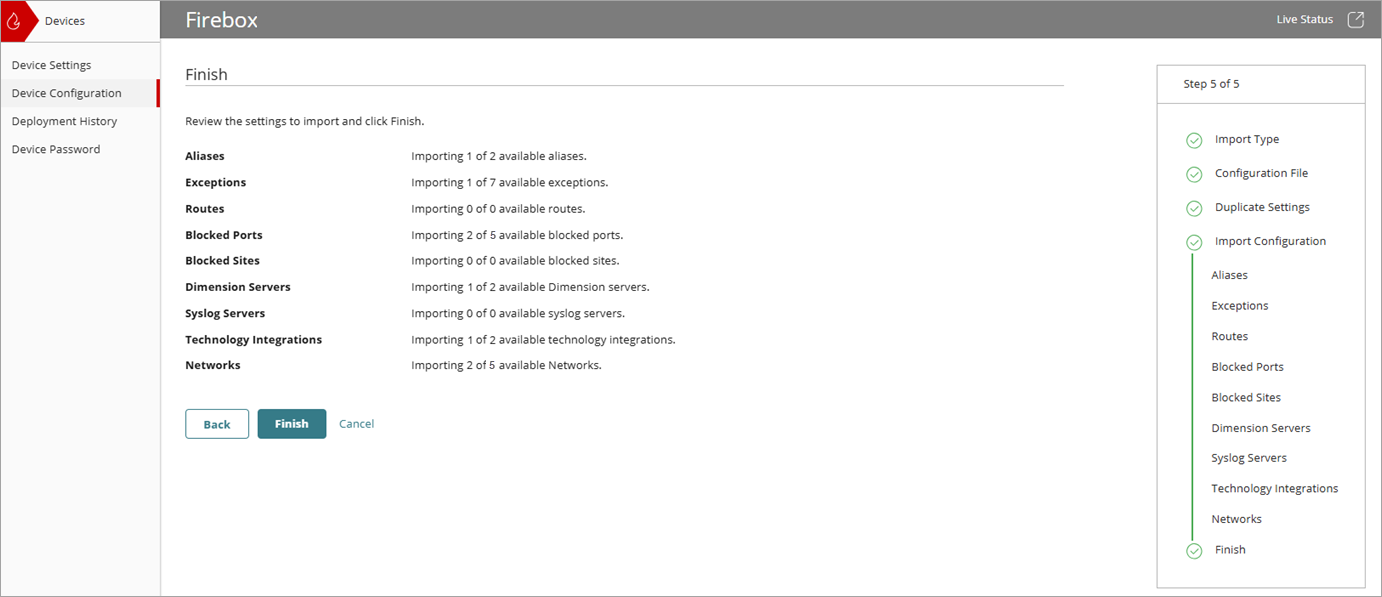Go to Aliases sub-step in wizard
This screenshot has height=597, width=1382.
tap(1229, 275)
